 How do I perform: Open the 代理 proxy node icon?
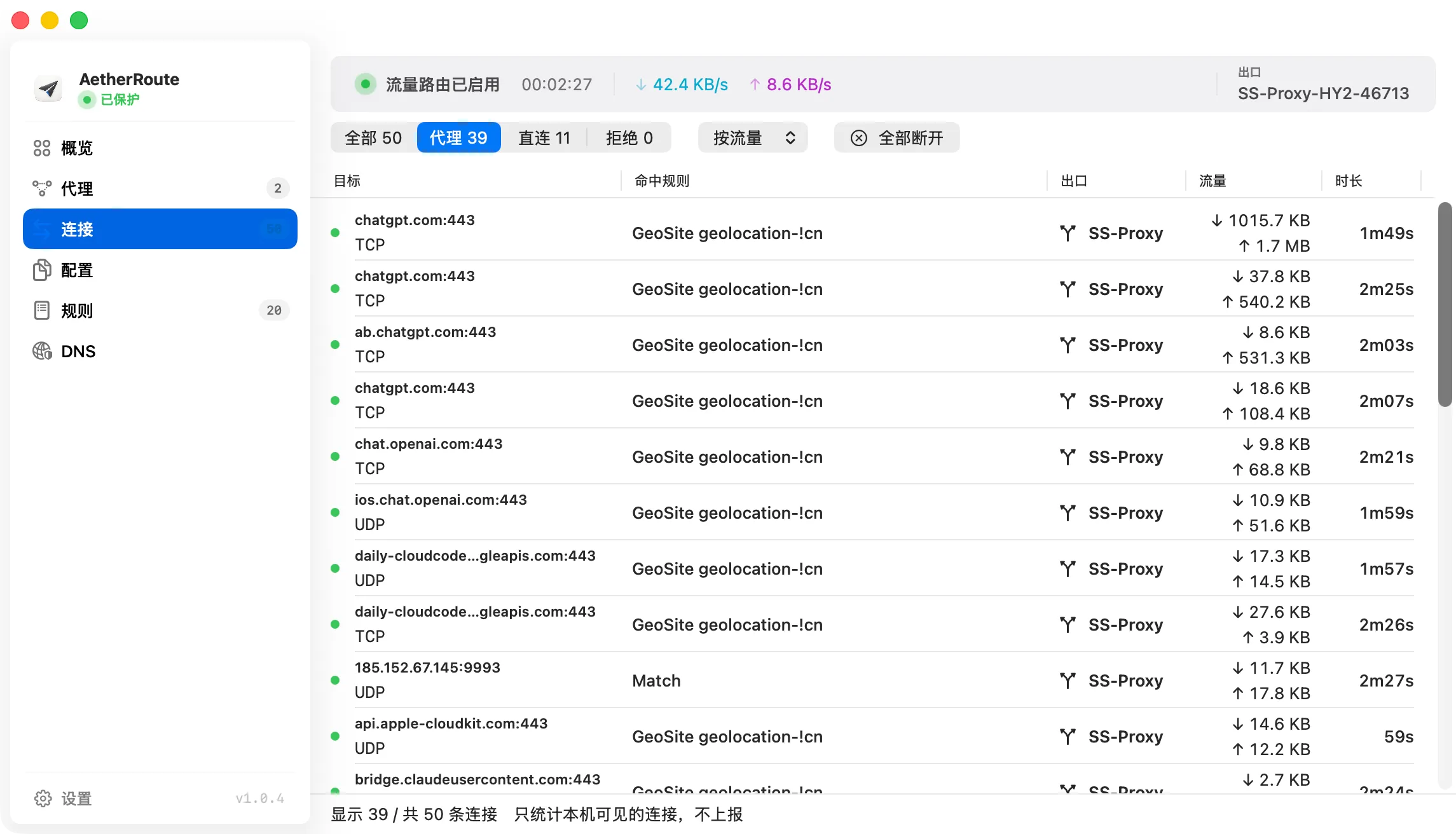click(42, 188)
